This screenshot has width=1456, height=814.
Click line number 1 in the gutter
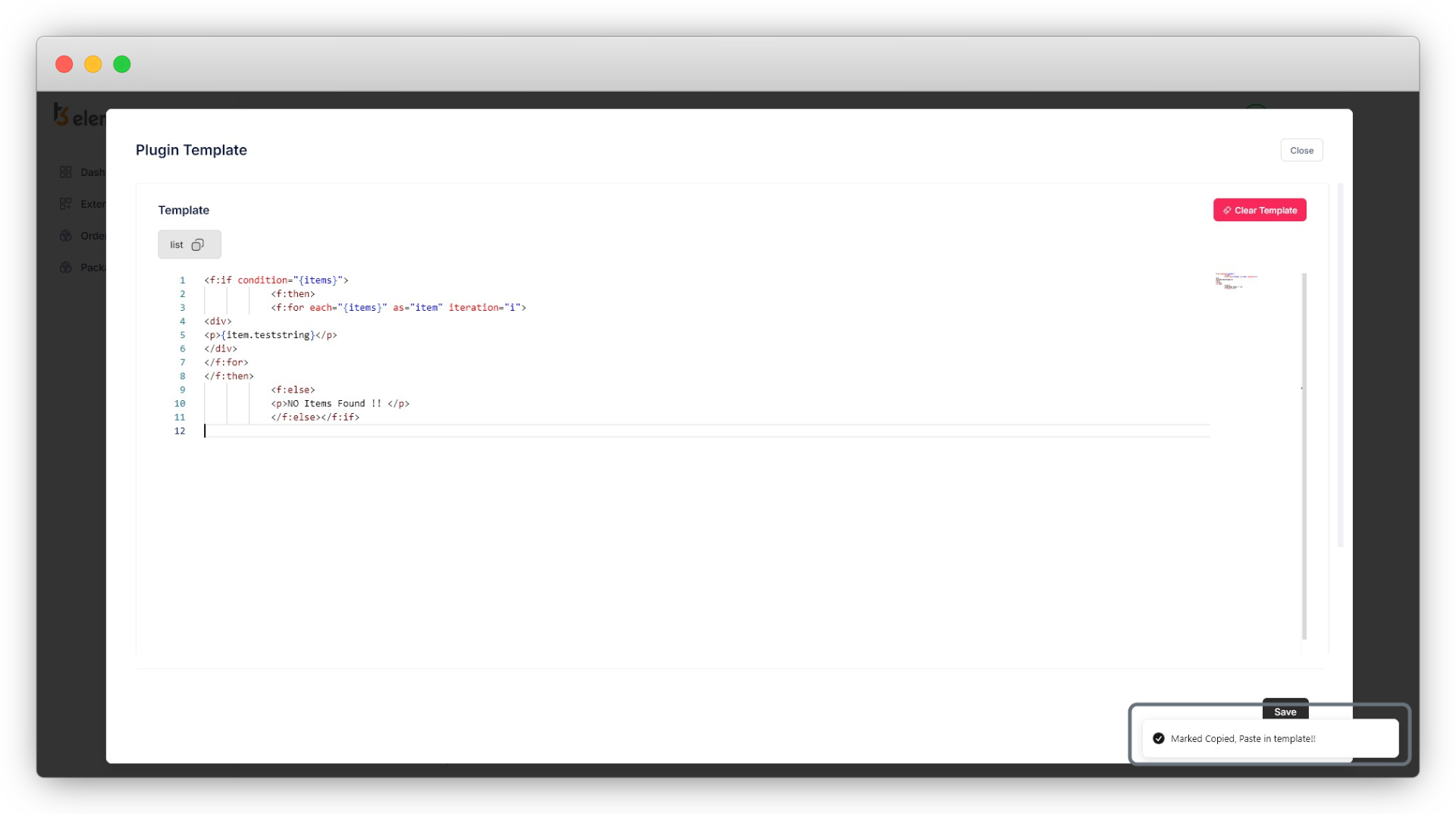(182, 280)
